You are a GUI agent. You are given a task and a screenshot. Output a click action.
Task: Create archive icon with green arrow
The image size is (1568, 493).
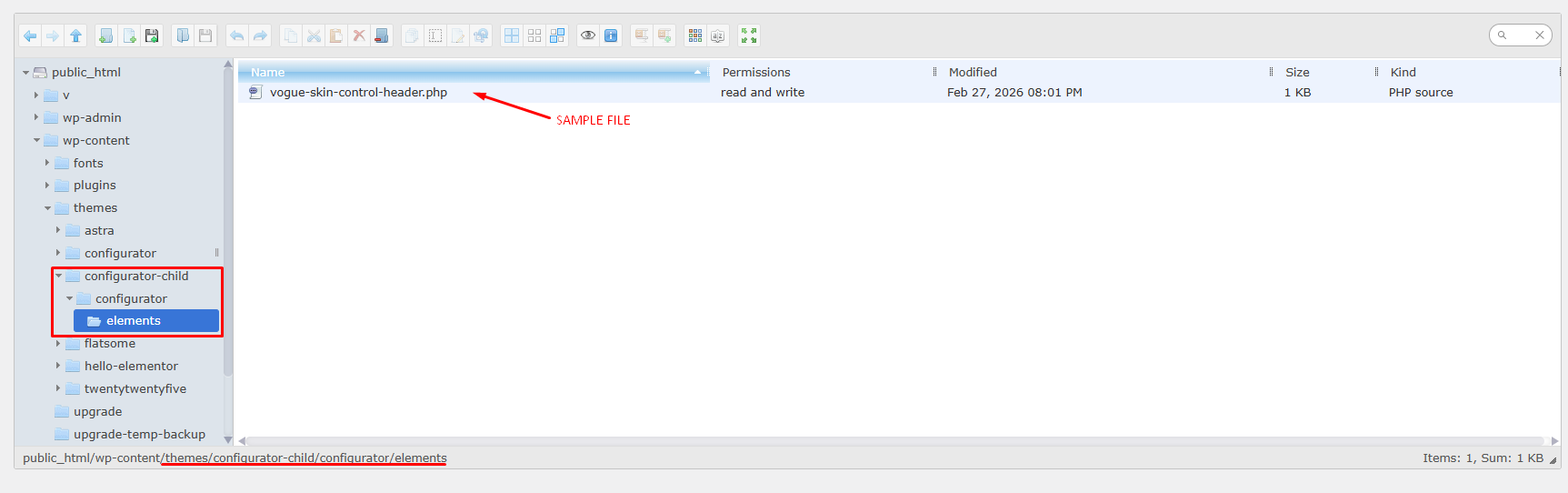(664, 35)
